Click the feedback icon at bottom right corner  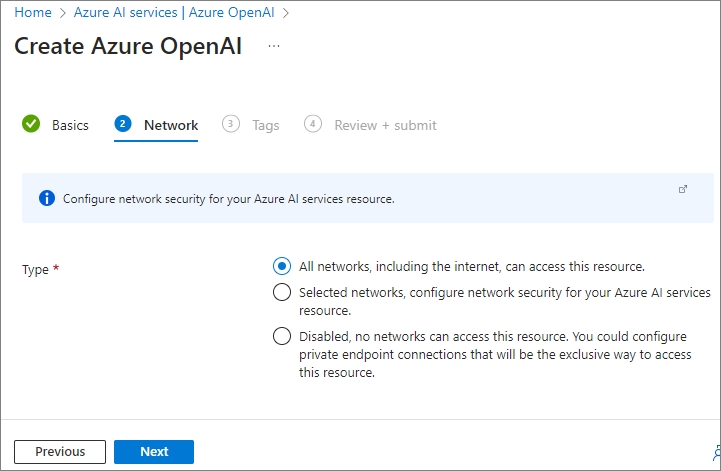716,453
